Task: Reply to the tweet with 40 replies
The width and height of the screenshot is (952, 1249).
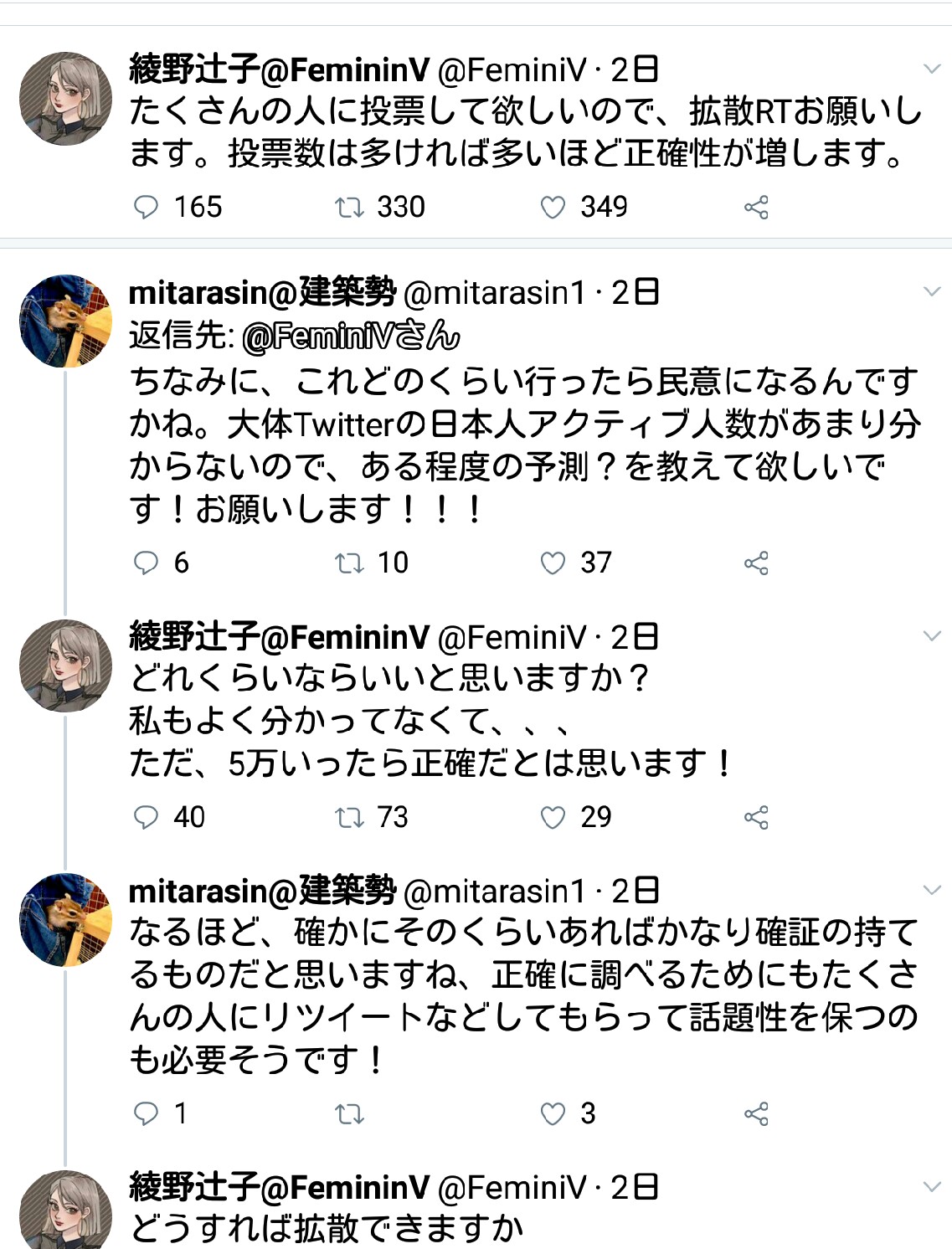Action: pyautogui.click(x=147, y=817)
